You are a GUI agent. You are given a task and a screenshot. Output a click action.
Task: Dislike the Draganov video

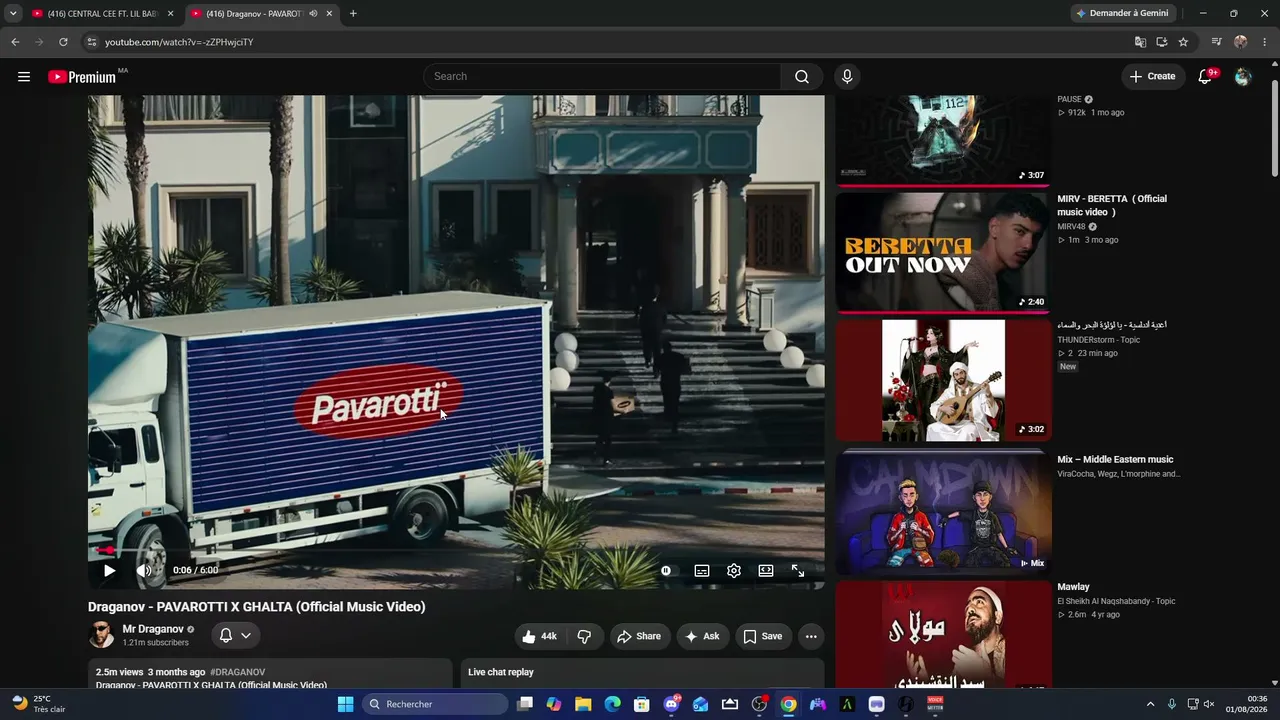coord(585,636)
